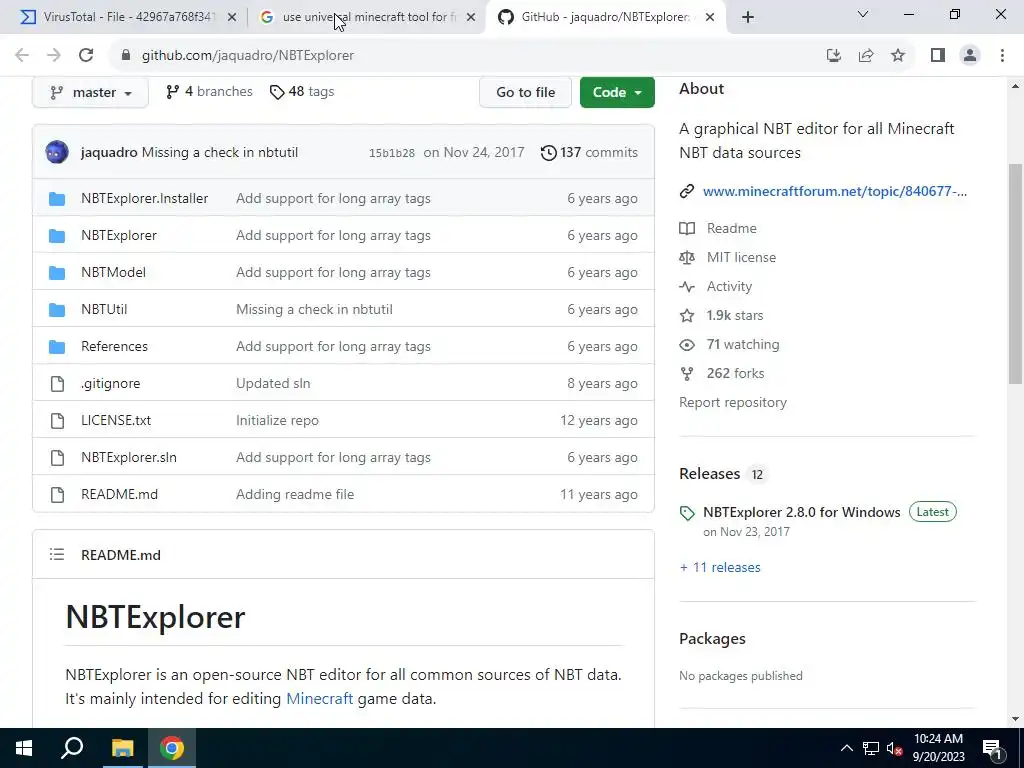Jump to Readme in About sidebar
The image size is (1024, 768).
coord(731,229)
